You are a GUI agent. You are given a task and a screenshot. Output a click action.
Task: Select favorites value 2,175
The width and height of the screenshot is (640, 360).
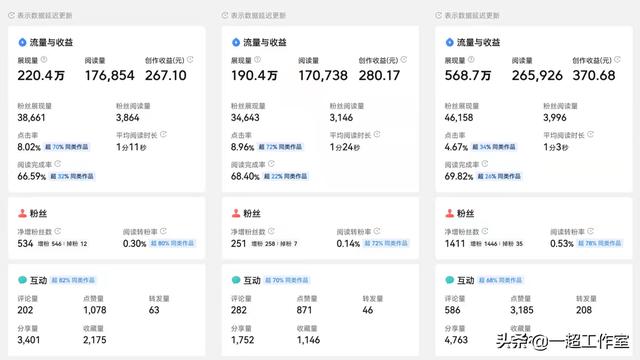pos(95,340)
